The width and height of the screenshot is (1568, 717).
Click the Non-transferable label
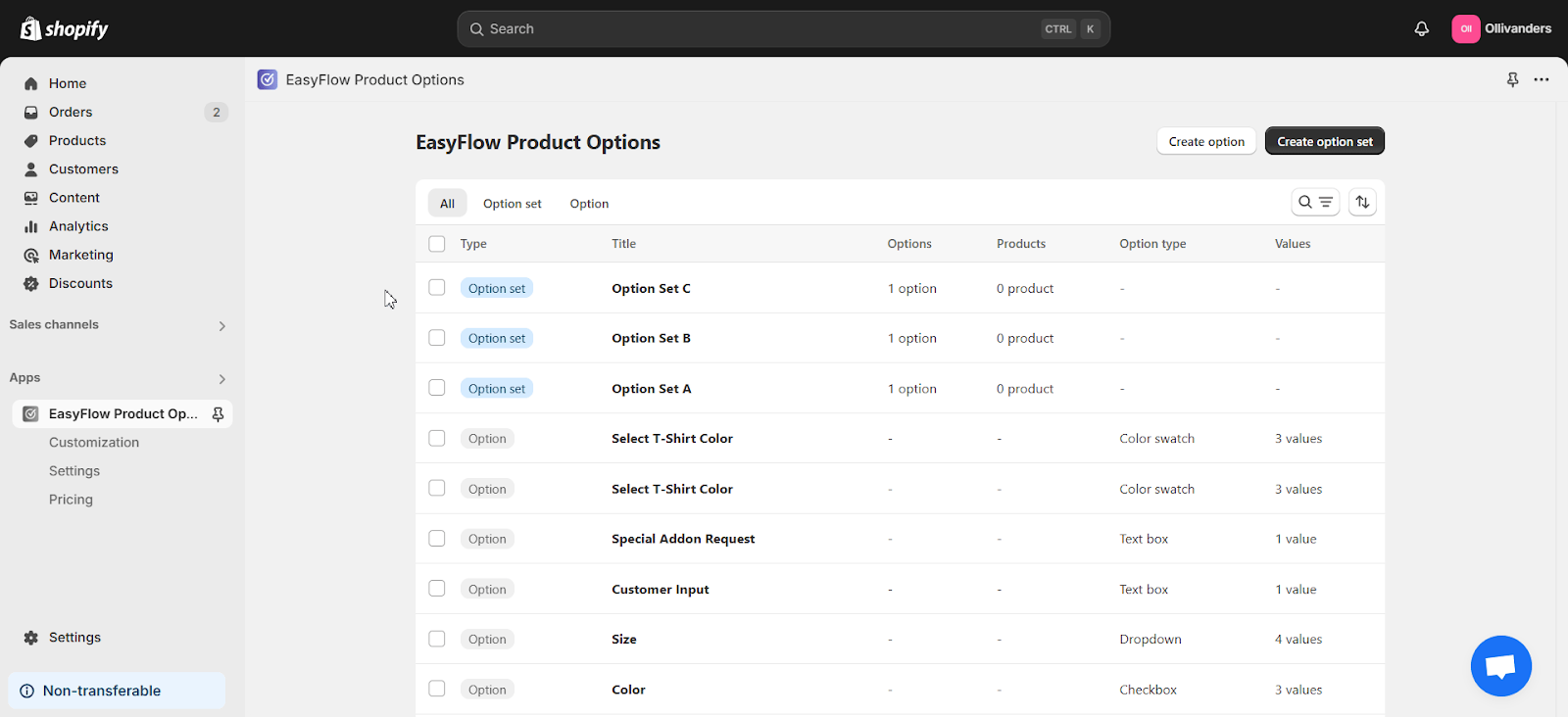102,691
